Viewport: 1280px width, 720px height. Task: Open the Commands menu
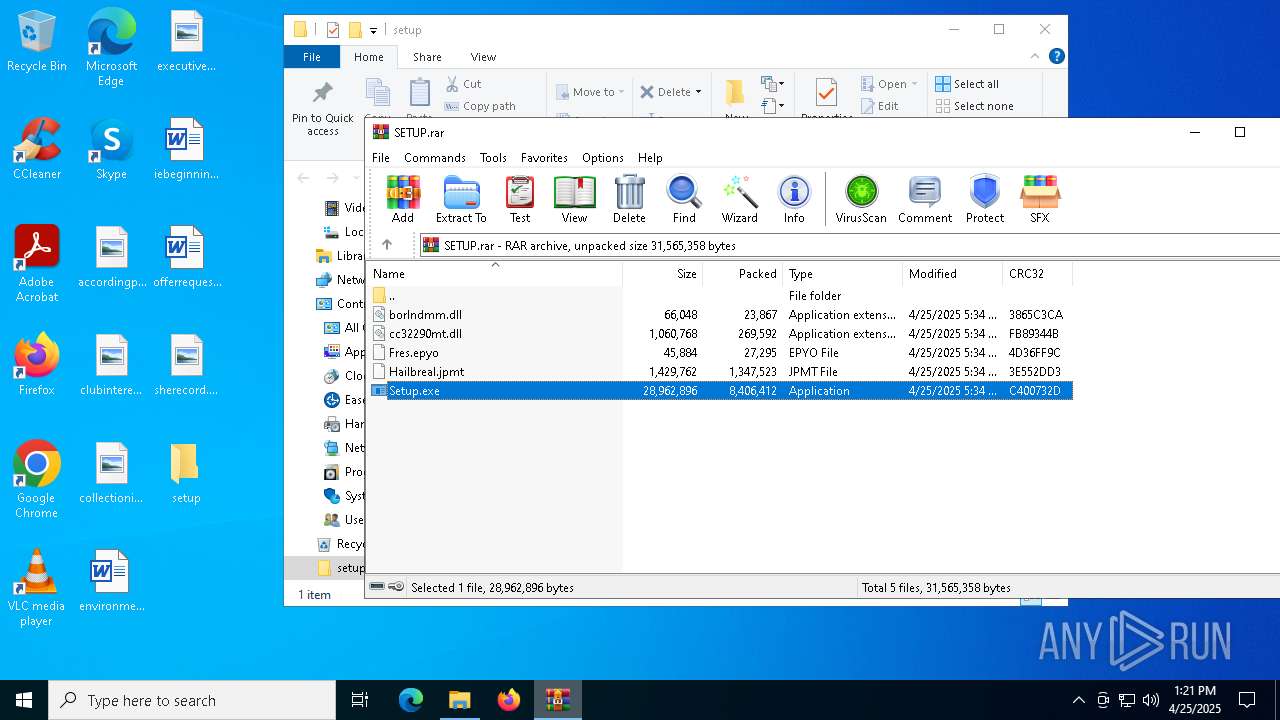(x=435, y=158)
